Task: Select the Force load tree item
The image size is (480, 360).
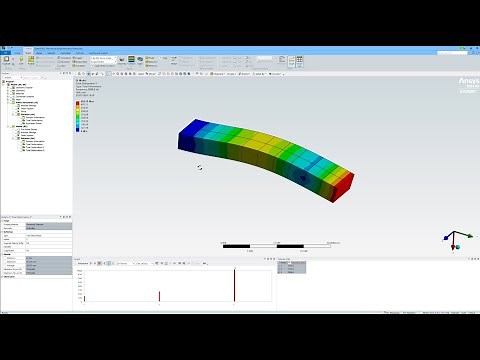Action: click(x=21, y=111)
